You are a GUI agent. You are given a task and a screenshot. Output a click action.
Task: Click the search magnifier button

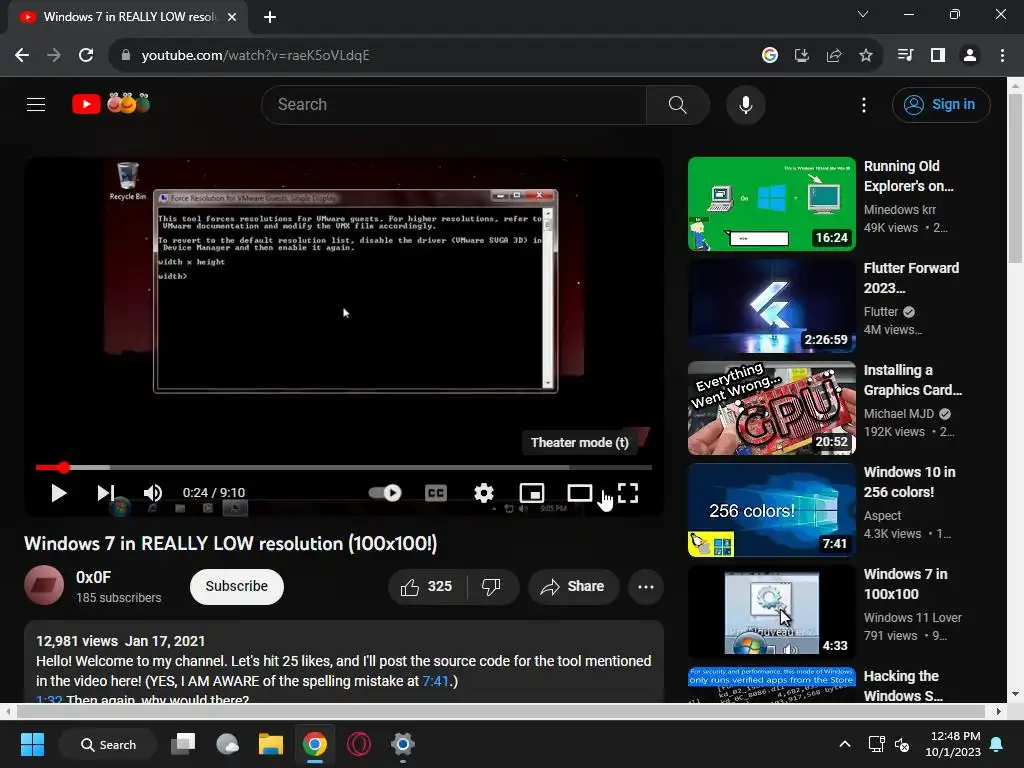(678, 104)
